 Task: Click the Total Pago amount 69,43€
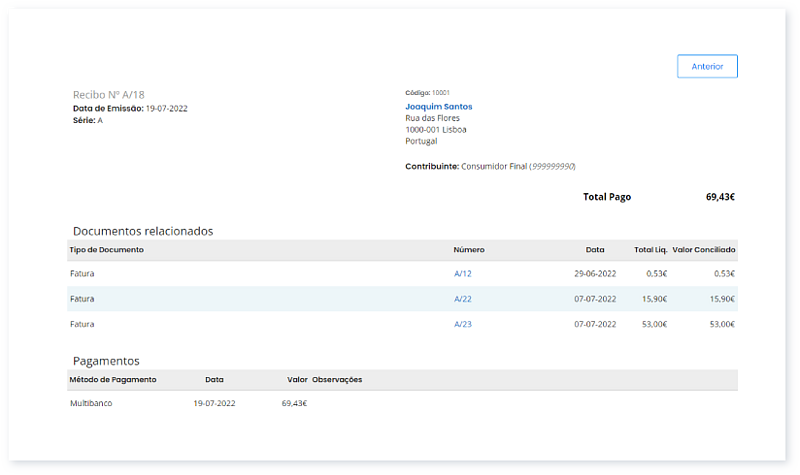point(719,197)
